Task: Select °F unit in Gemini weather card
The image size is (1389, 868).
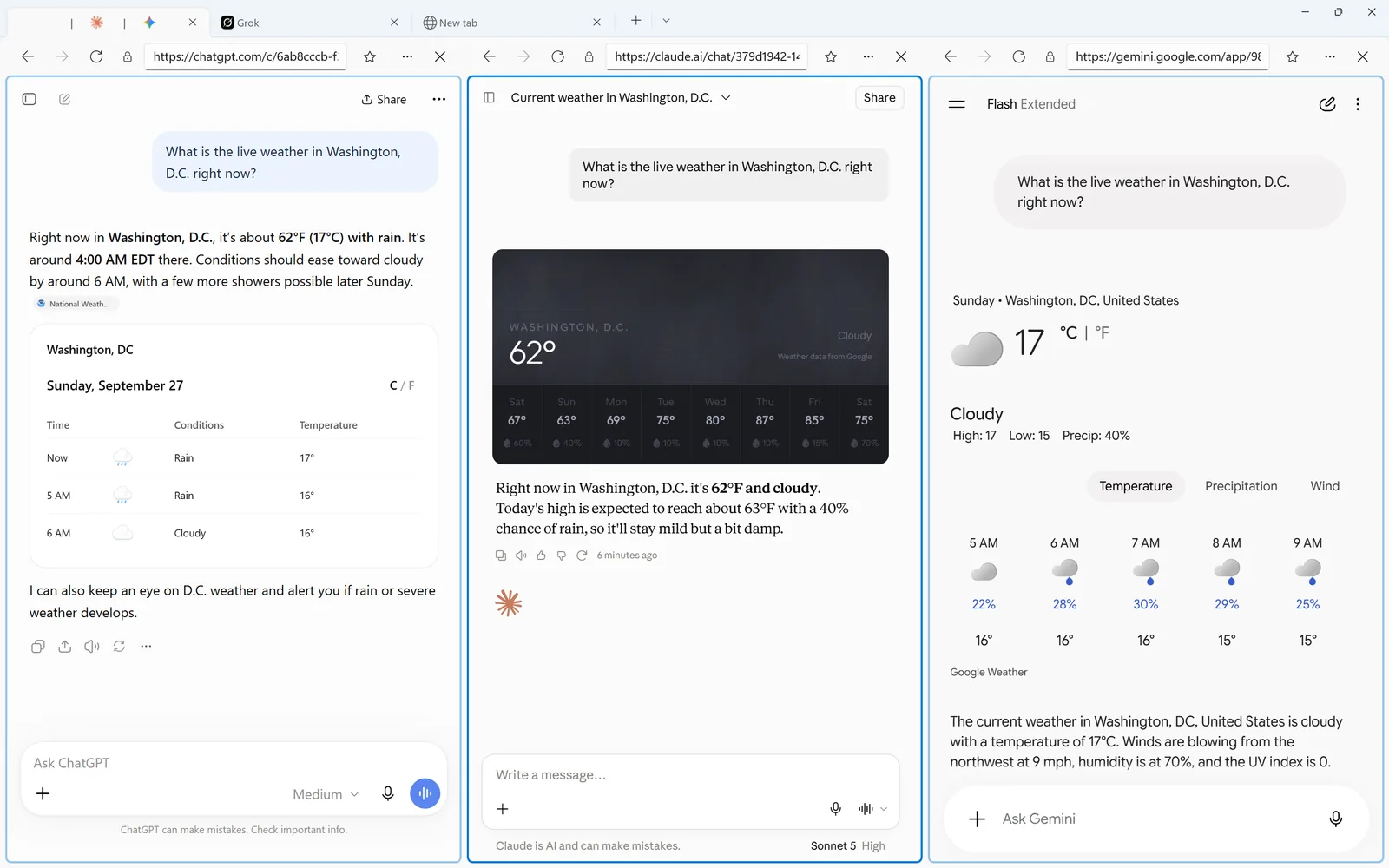Action: [1102, 332]
